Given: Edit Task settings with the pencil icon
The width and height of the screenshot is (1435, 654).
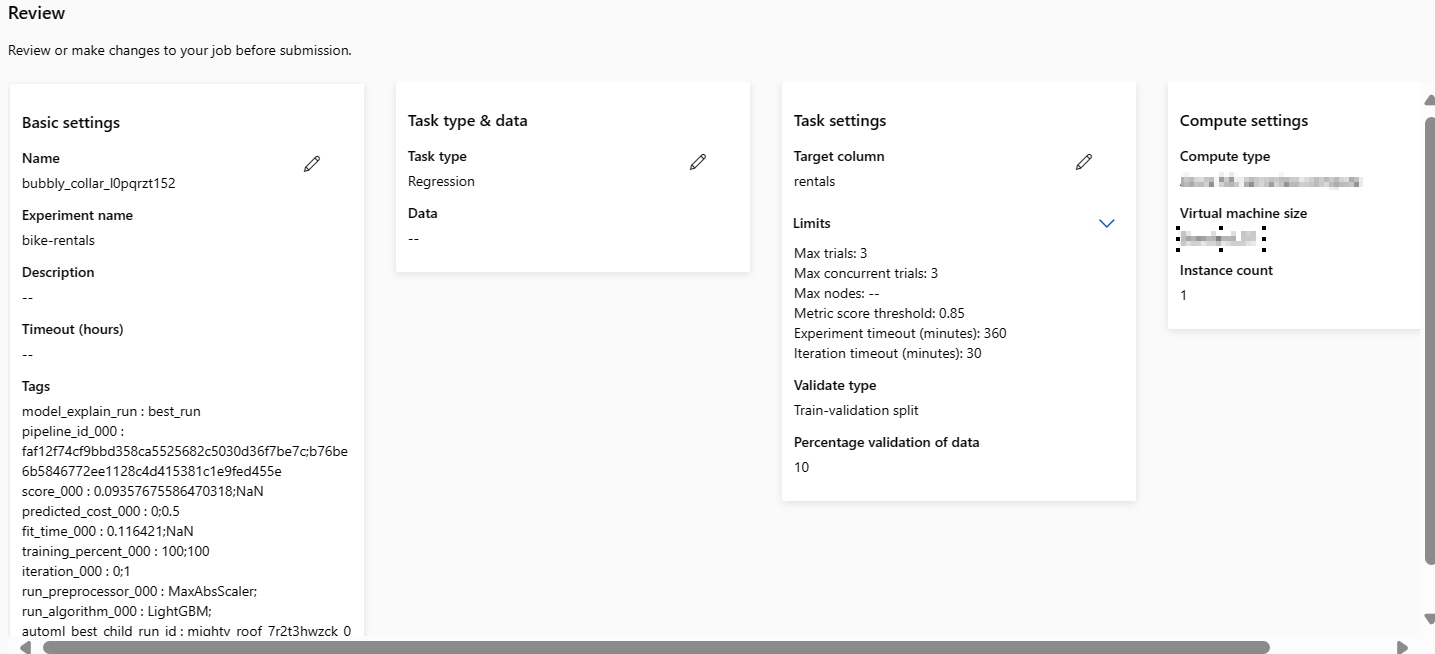Looking at the screenshot, I should (1084, 162).
